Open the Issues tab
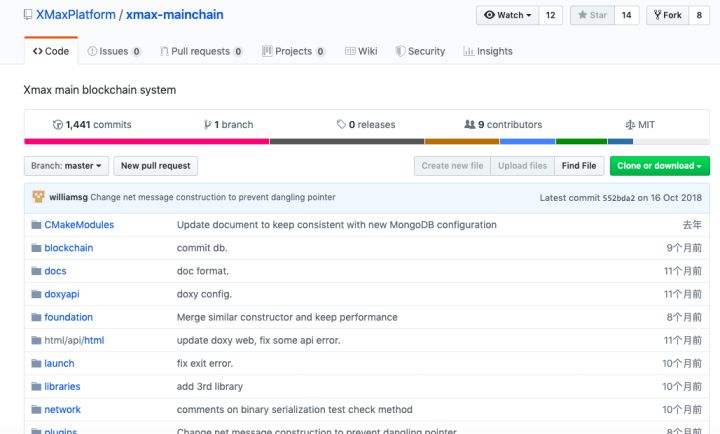This screenshot has width=720, height=434. [114, 51]
